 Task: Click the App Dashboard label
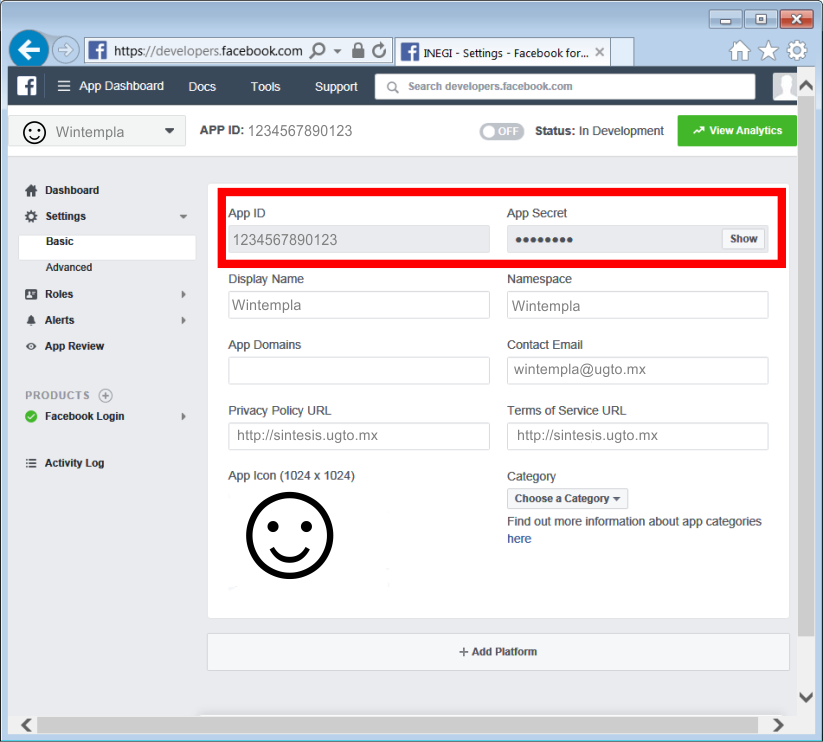(x=121, y=86)
